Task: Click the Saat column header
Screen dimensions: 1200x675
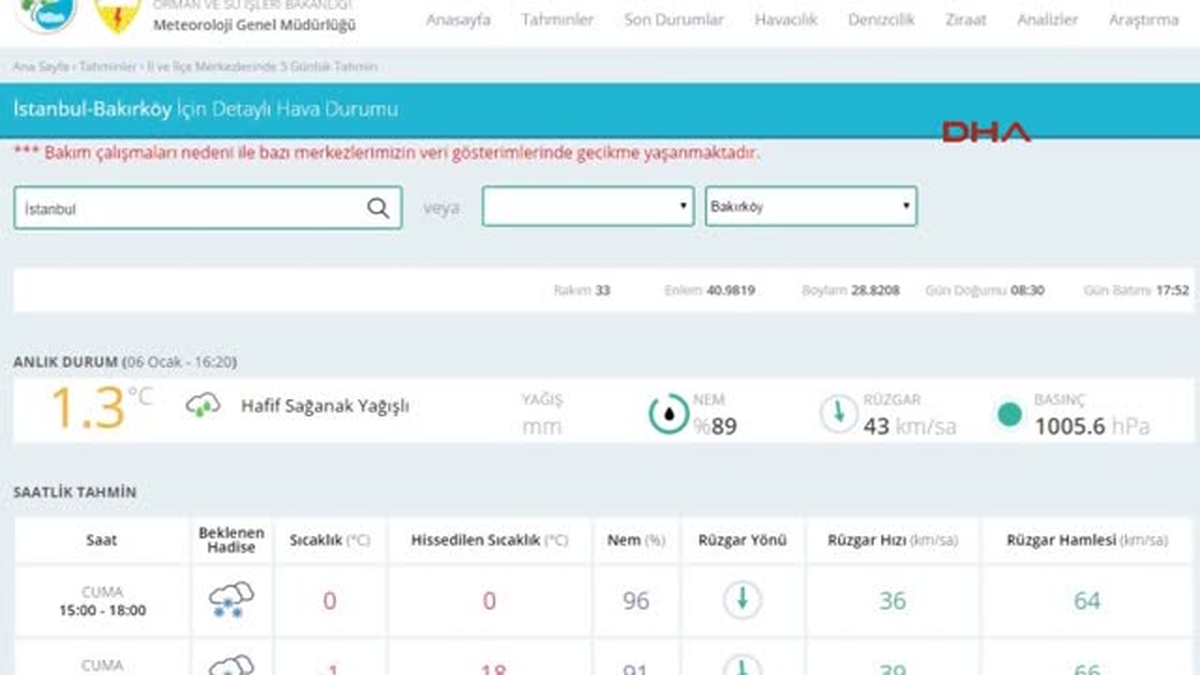Action: [x=101, y=540]
